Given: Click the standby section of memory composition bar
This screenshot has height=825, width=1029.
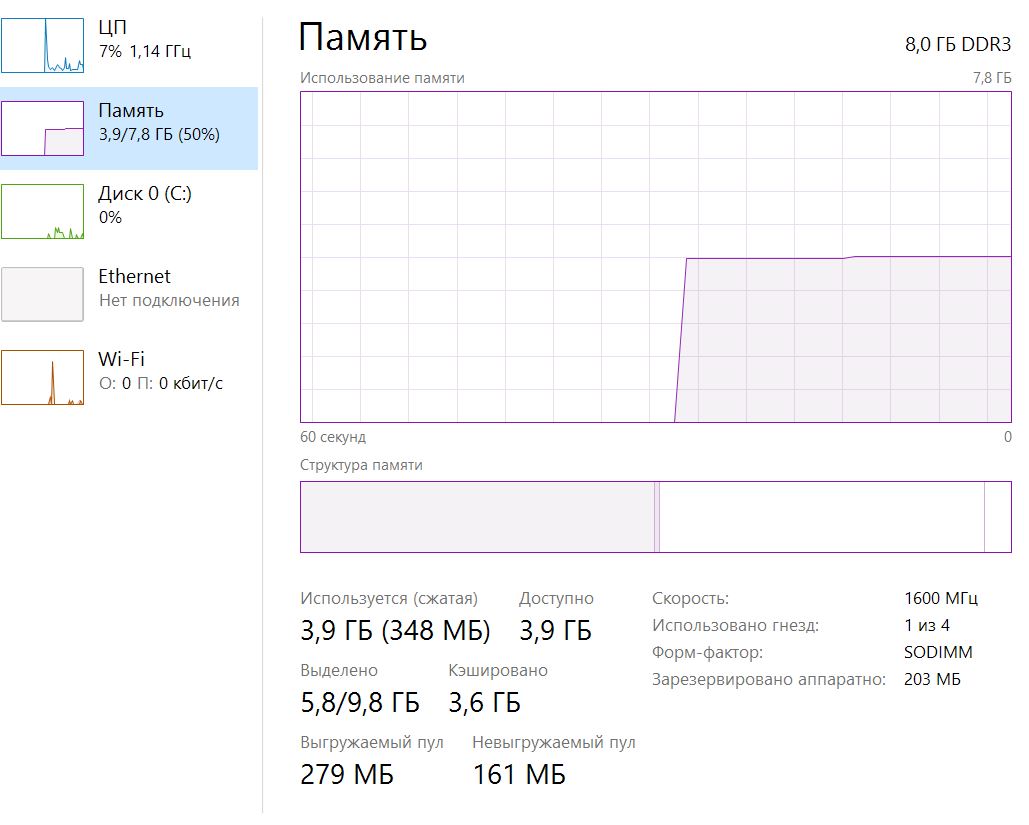Looking at the screenshot, I should pyautogui.click(x=820, y=517).
